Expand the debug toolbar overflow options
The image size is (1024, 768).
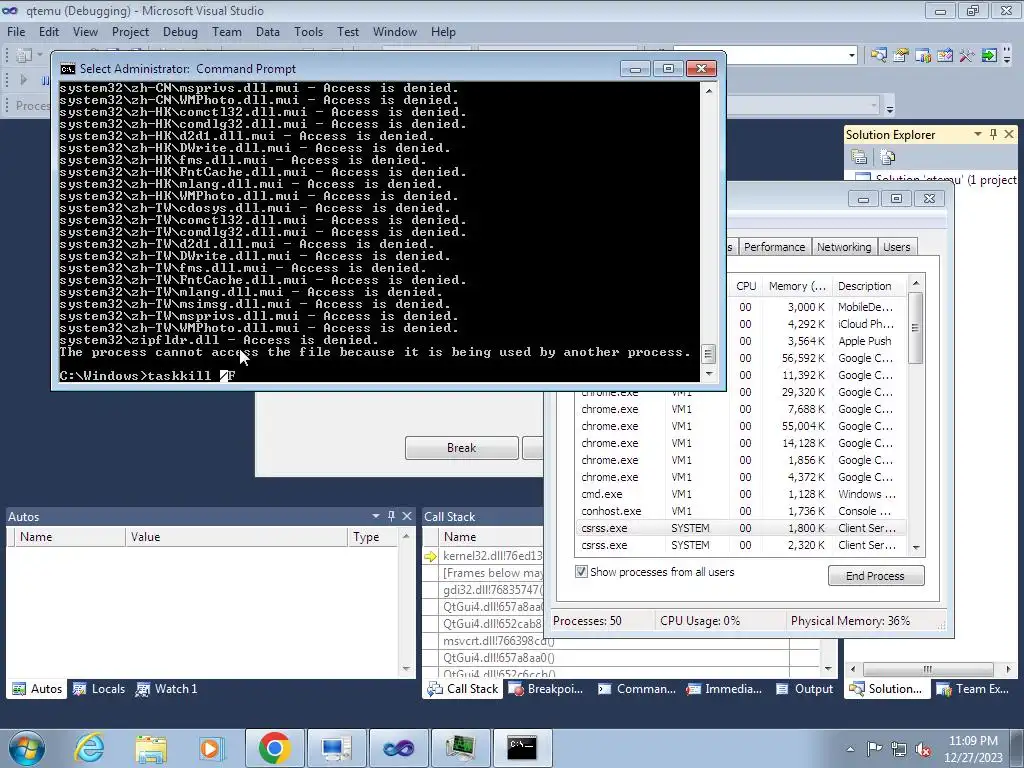coord(889,106)
